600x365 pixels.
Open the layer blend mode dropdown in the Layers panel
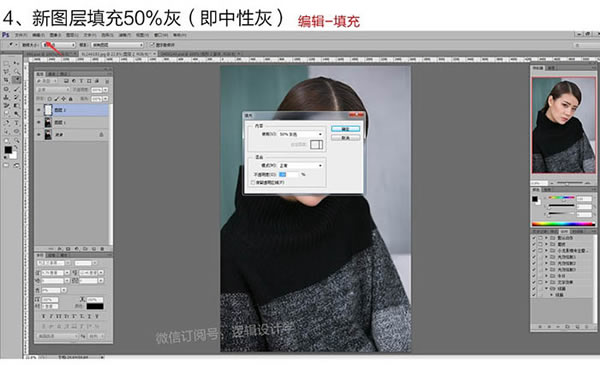(53, 90)
